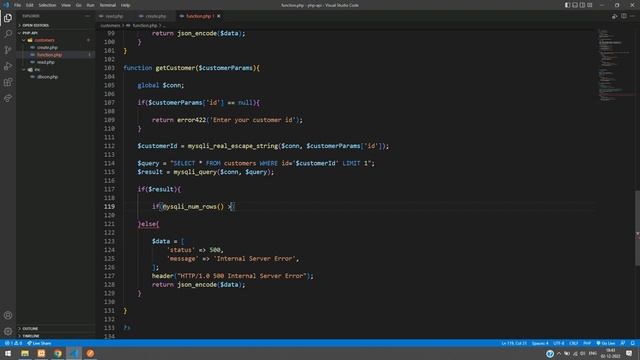The image size is (640, 360).
Task: Open the Edit menu
Action: click(29, 5)
